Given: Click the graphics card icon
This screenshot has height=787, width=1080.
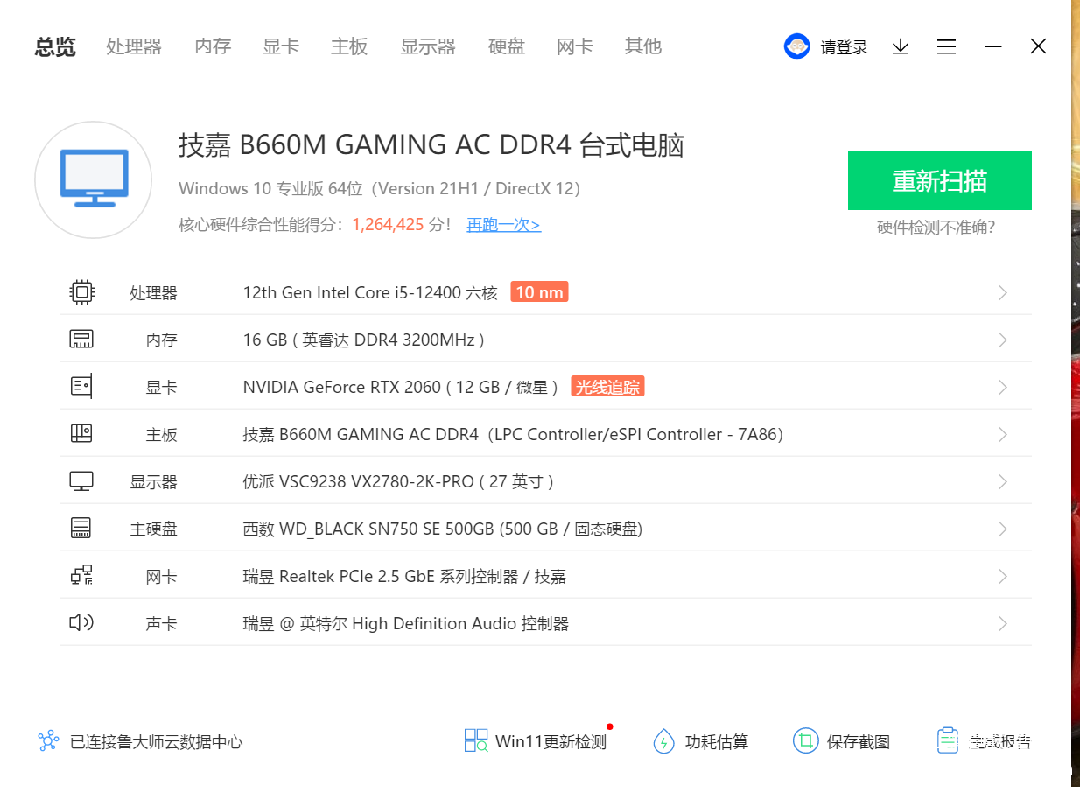Looking at the screenshot, I should (81, 386).
